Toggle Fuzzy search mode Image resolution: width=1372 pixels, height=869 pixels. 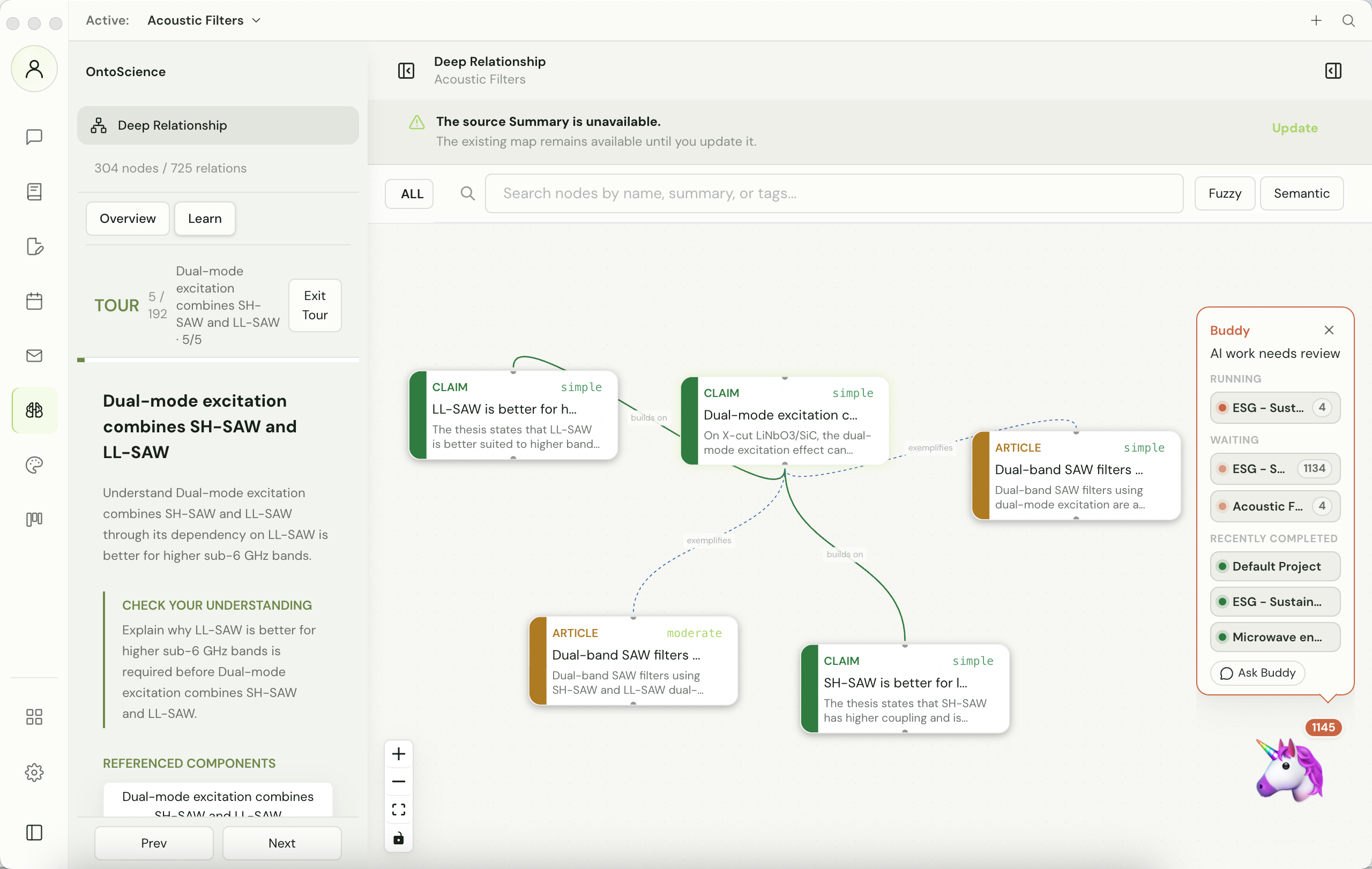1225,193
